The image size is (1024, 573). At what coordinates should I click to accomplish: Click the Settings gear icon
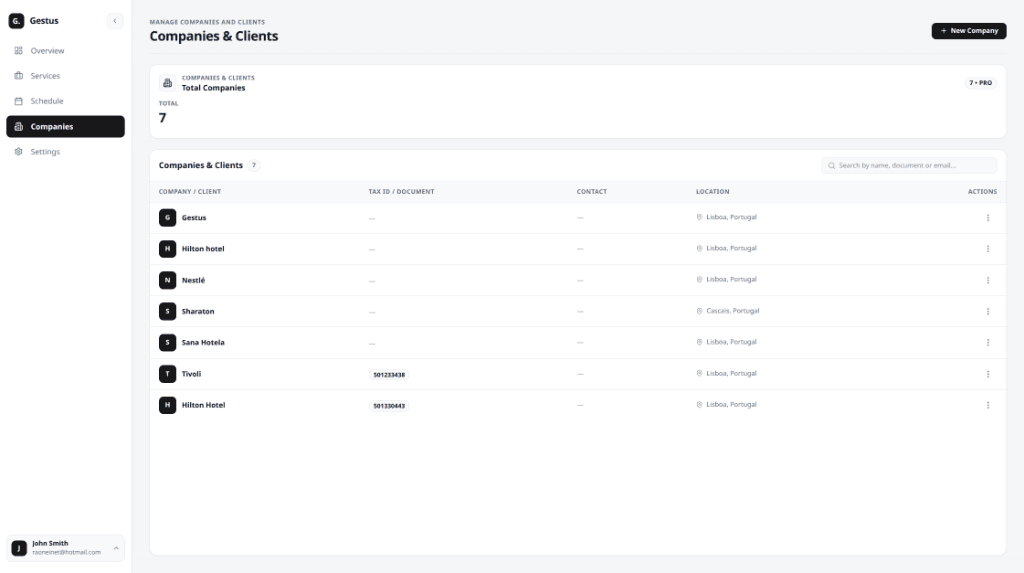coord(18,152)
